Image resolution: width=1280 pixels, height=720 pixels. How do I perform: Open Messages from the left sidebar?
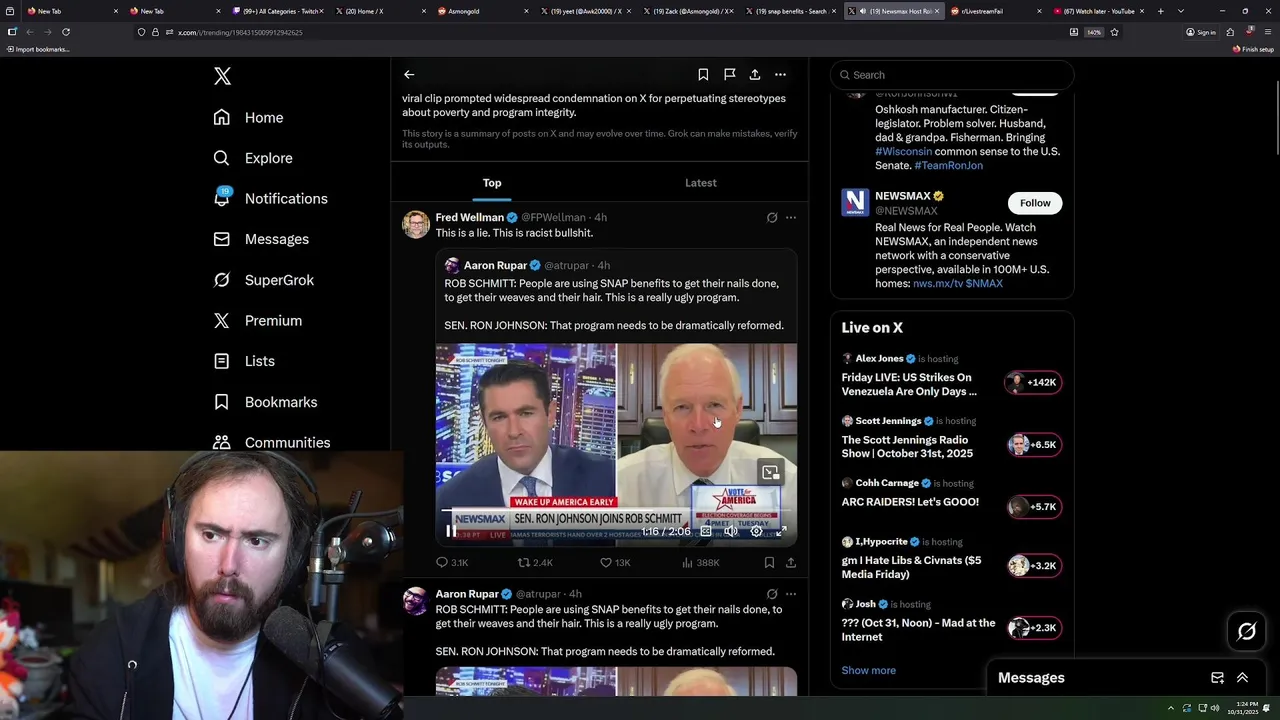261,239
